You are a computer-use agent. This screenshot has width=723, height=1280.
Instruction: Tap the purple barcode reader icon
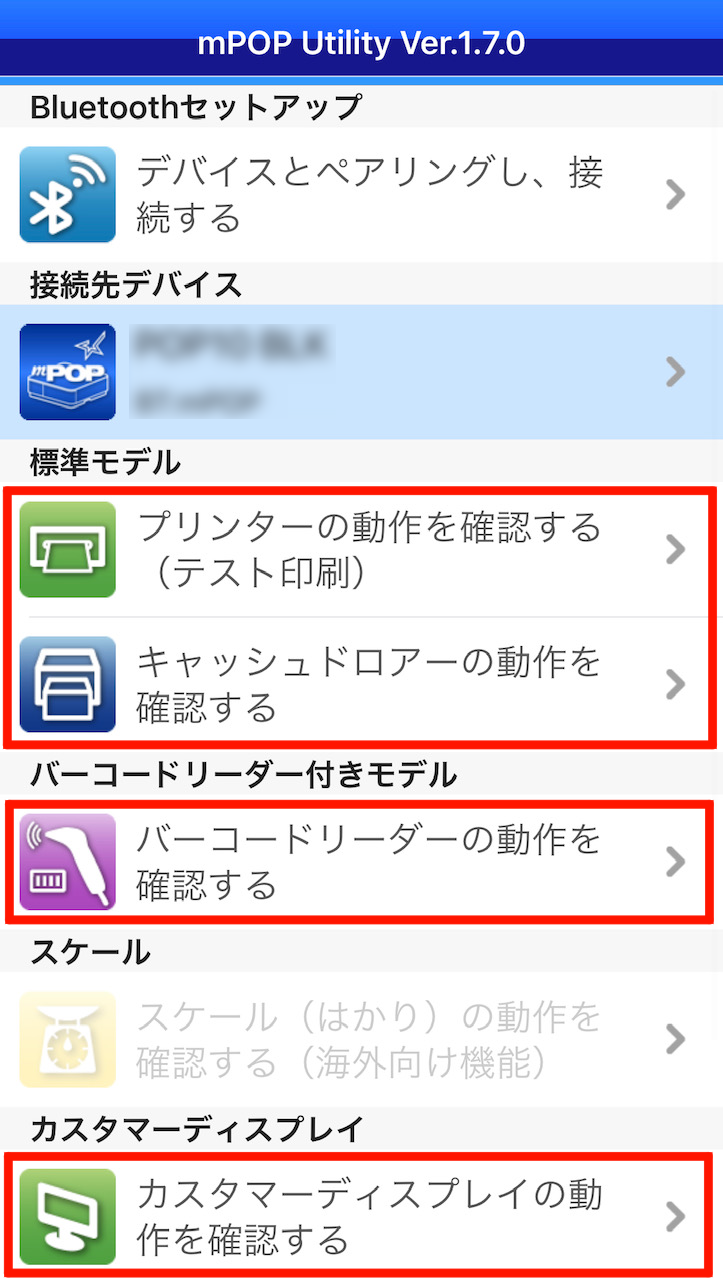68,862
